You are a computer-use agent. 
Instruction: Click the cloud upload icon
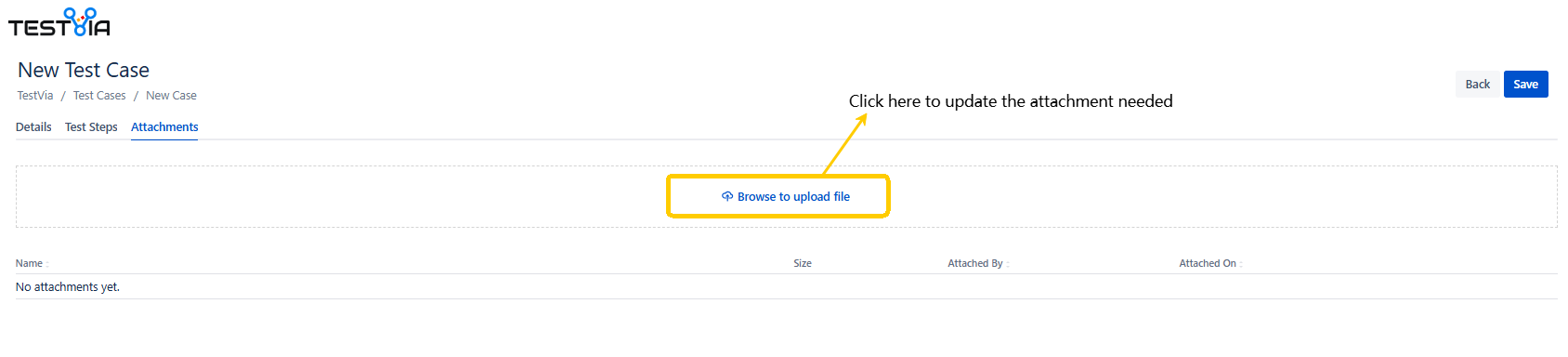[x=727, y=196]
